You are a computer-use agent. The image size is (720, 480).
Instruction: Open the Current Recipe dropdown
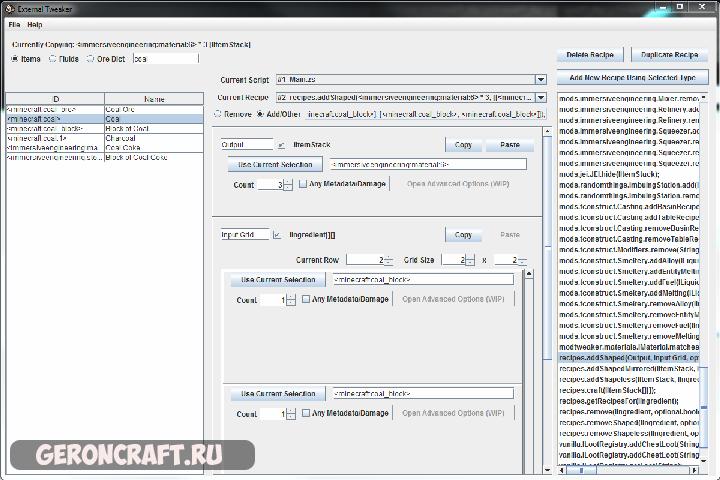pyautogui.click(x=540, y=97)
